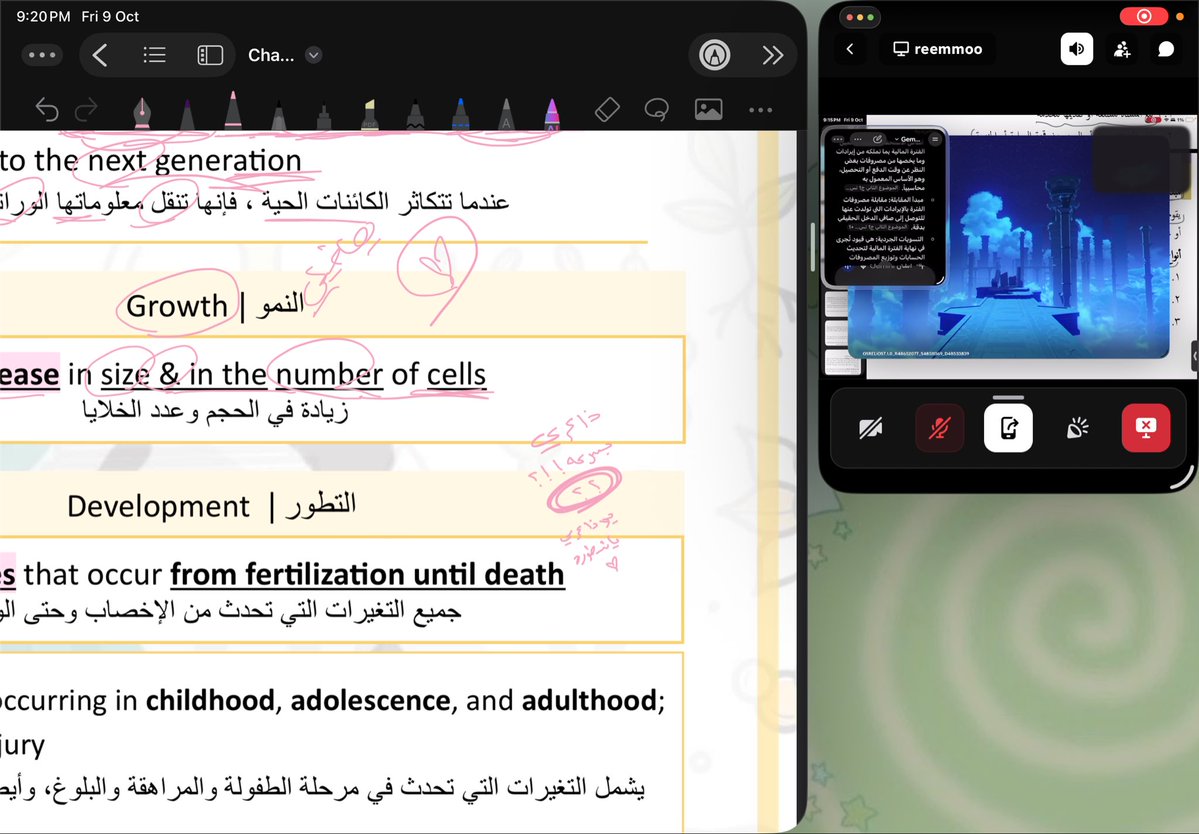Insert an image with the picture icon
1199x834 pixels.
click(709, 109)
